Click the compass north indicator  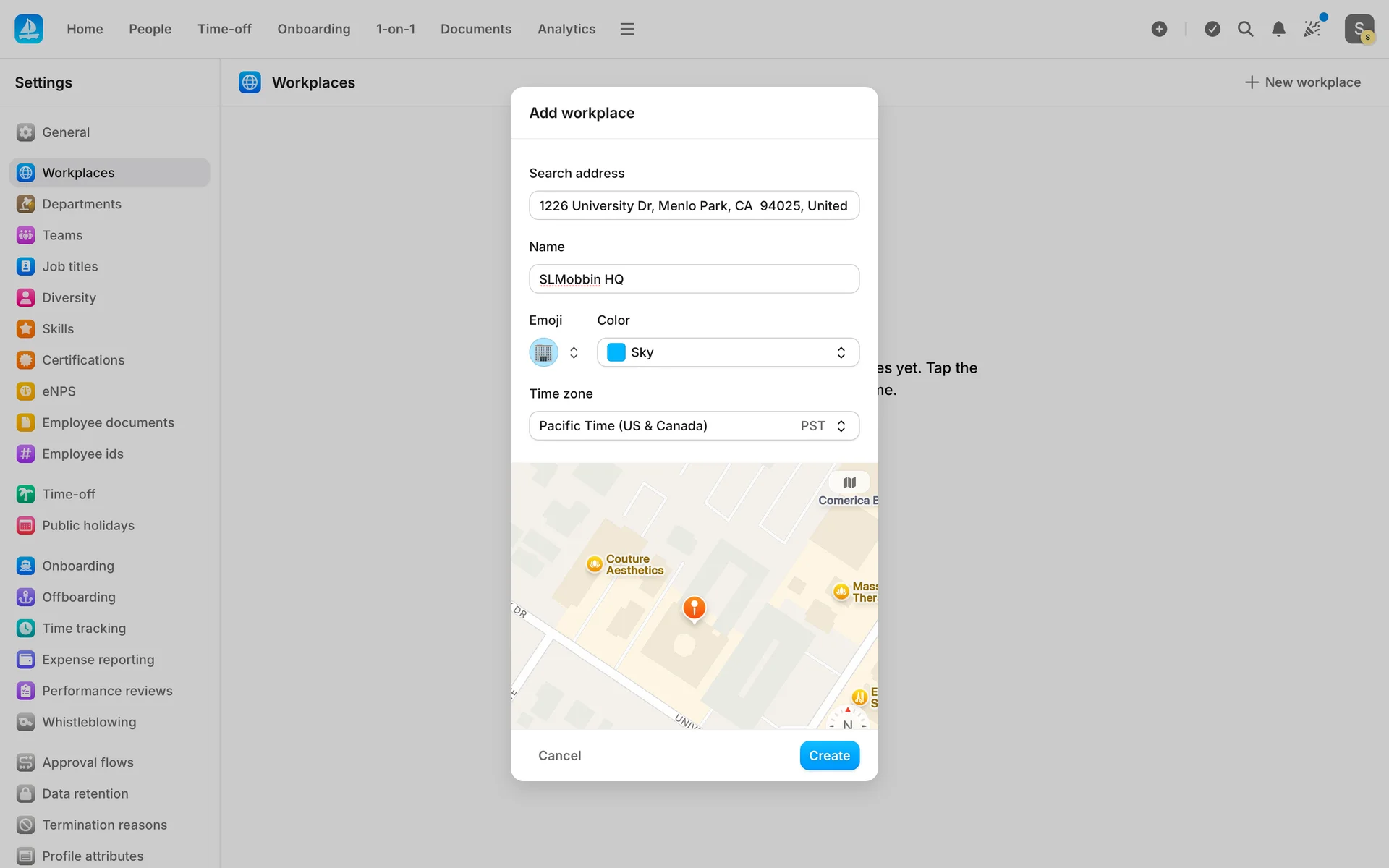(847, 720)
